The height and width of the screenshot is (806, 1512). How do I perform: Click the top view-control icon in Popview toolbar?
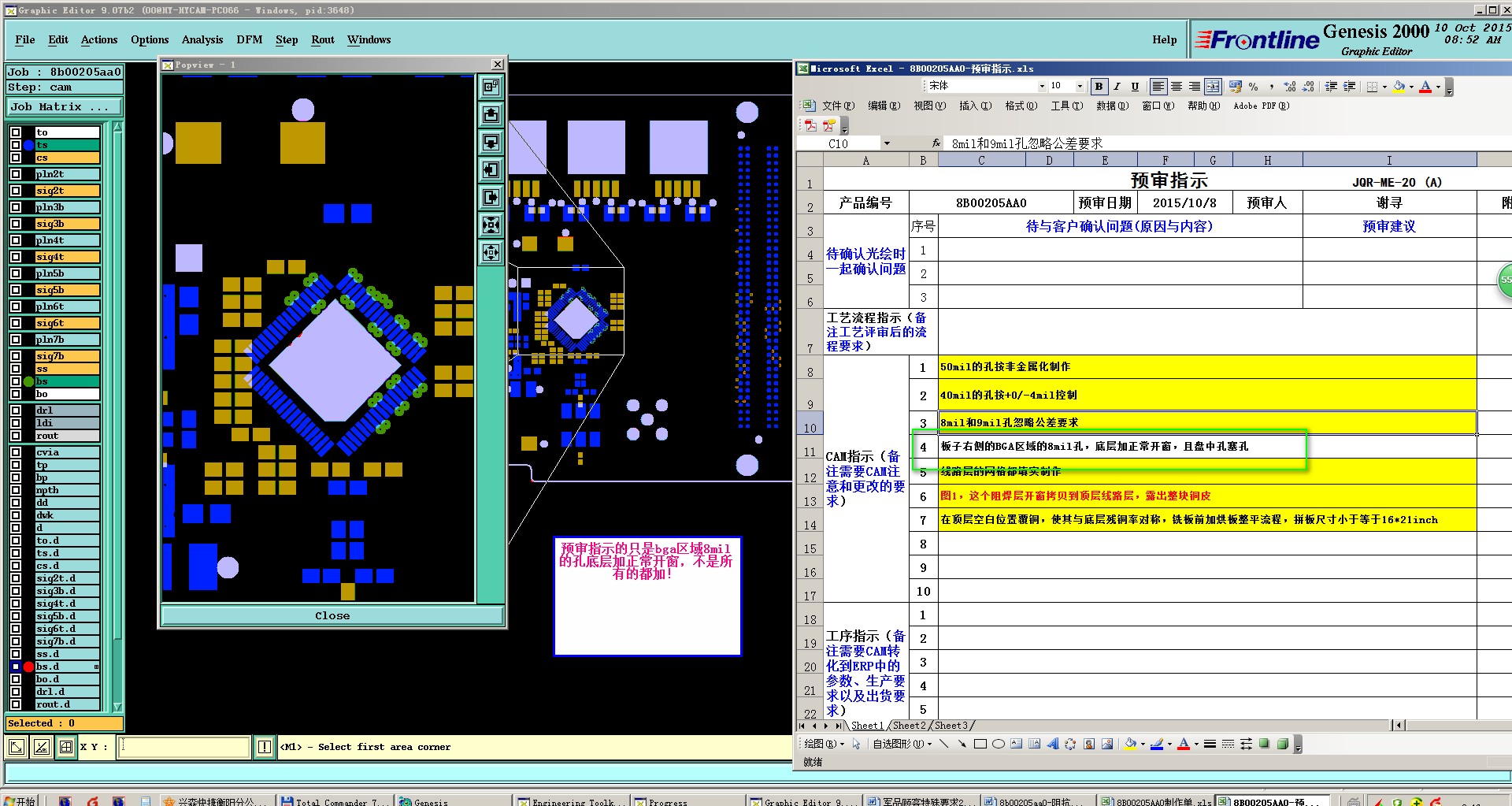click(x=491, y=87)
